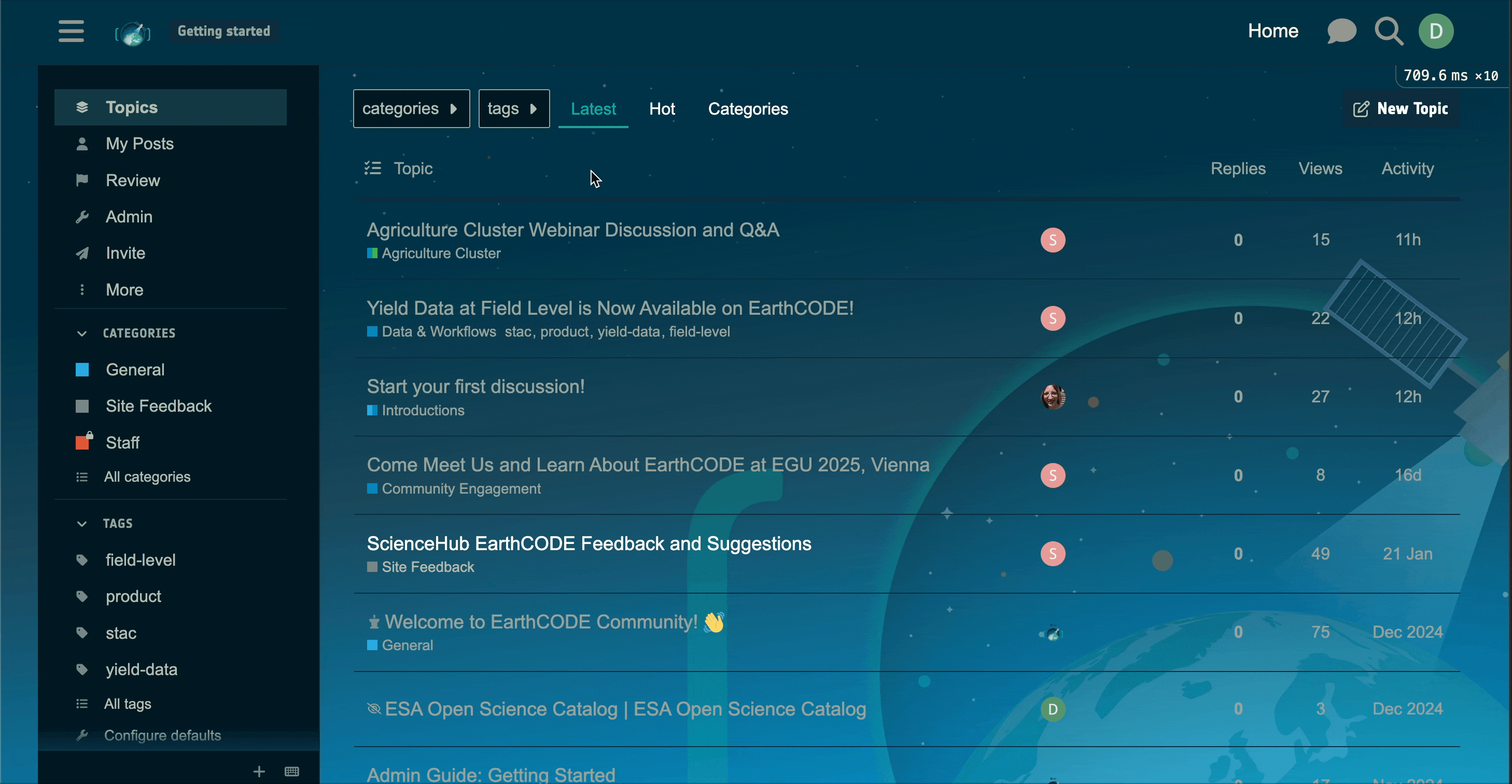Toggle the hamburger sidebar menu
This screenshot has height=784, width=1512.
(x=71, y=31)
